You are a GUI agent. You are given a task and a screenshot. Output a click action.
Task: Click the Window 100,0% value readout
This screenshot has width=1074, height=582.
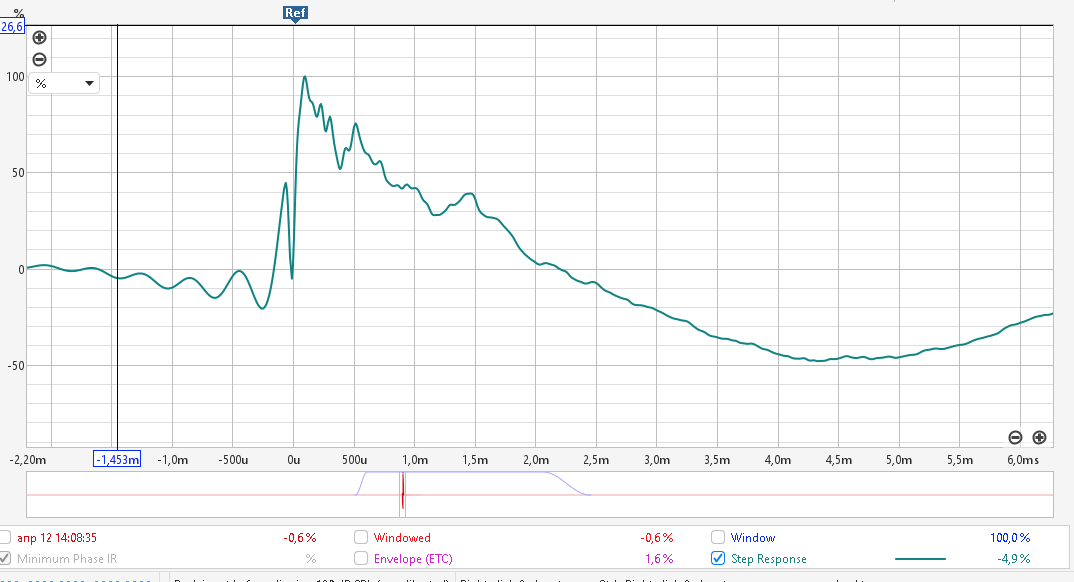coord(1009,538)
